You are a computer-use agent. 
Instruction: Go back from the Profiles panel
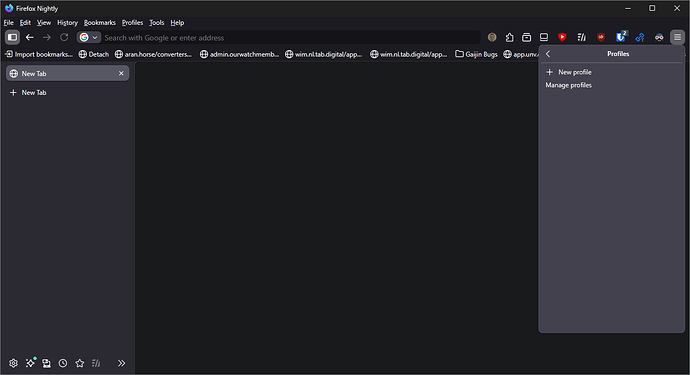click(548, 54)
